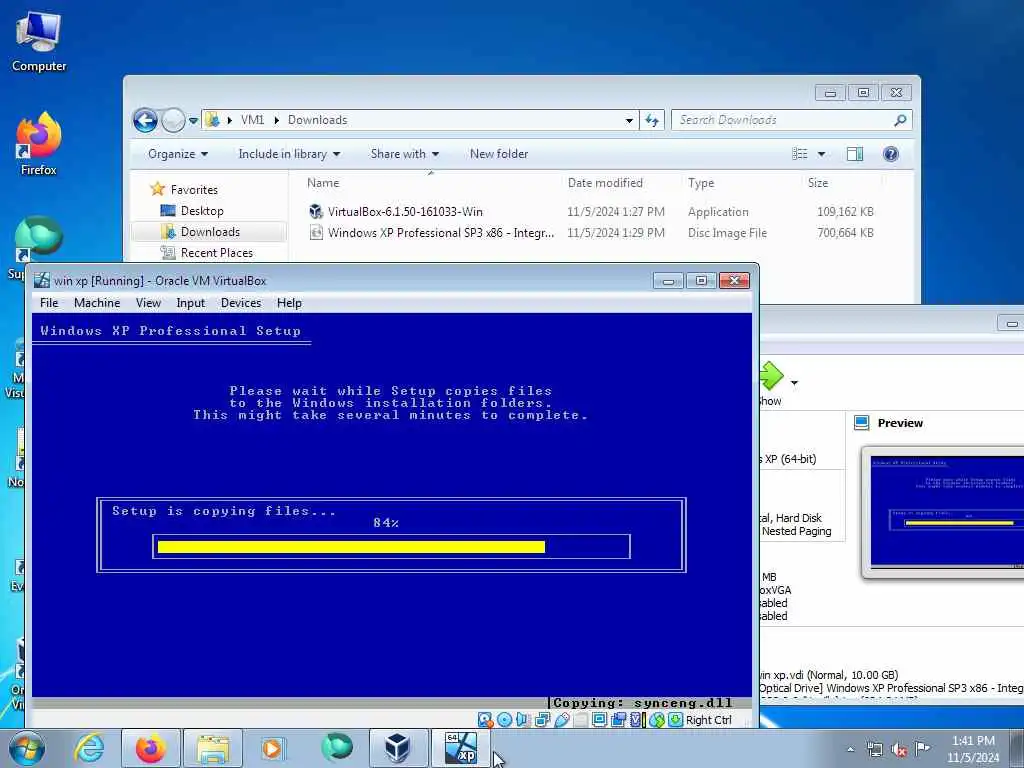Click the USB devices indicator in VM status bar
Image resolution: width=1024 pixels, height=768 pixels.
[x=562, y=720]
